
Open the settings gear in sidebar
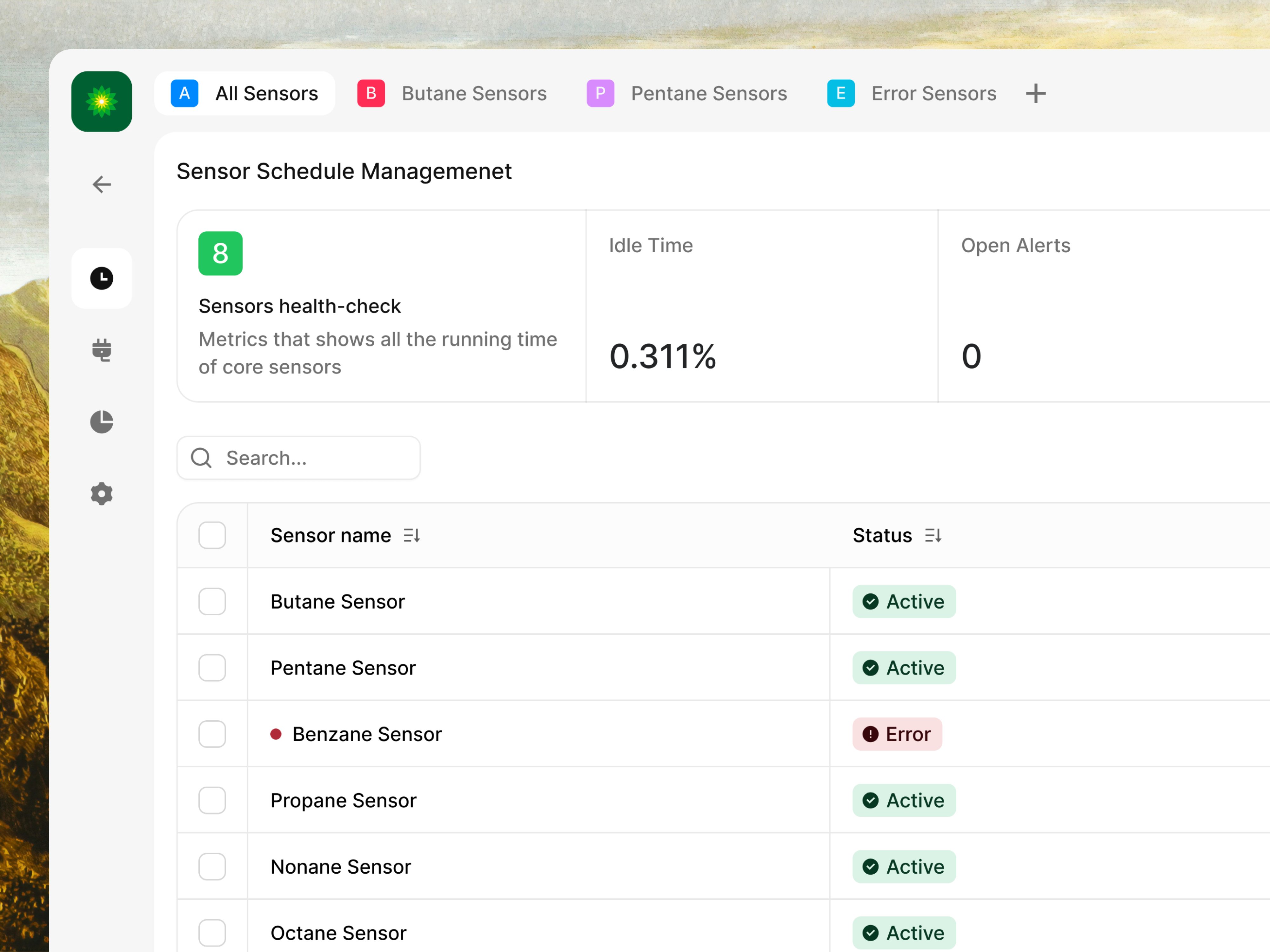102,493
